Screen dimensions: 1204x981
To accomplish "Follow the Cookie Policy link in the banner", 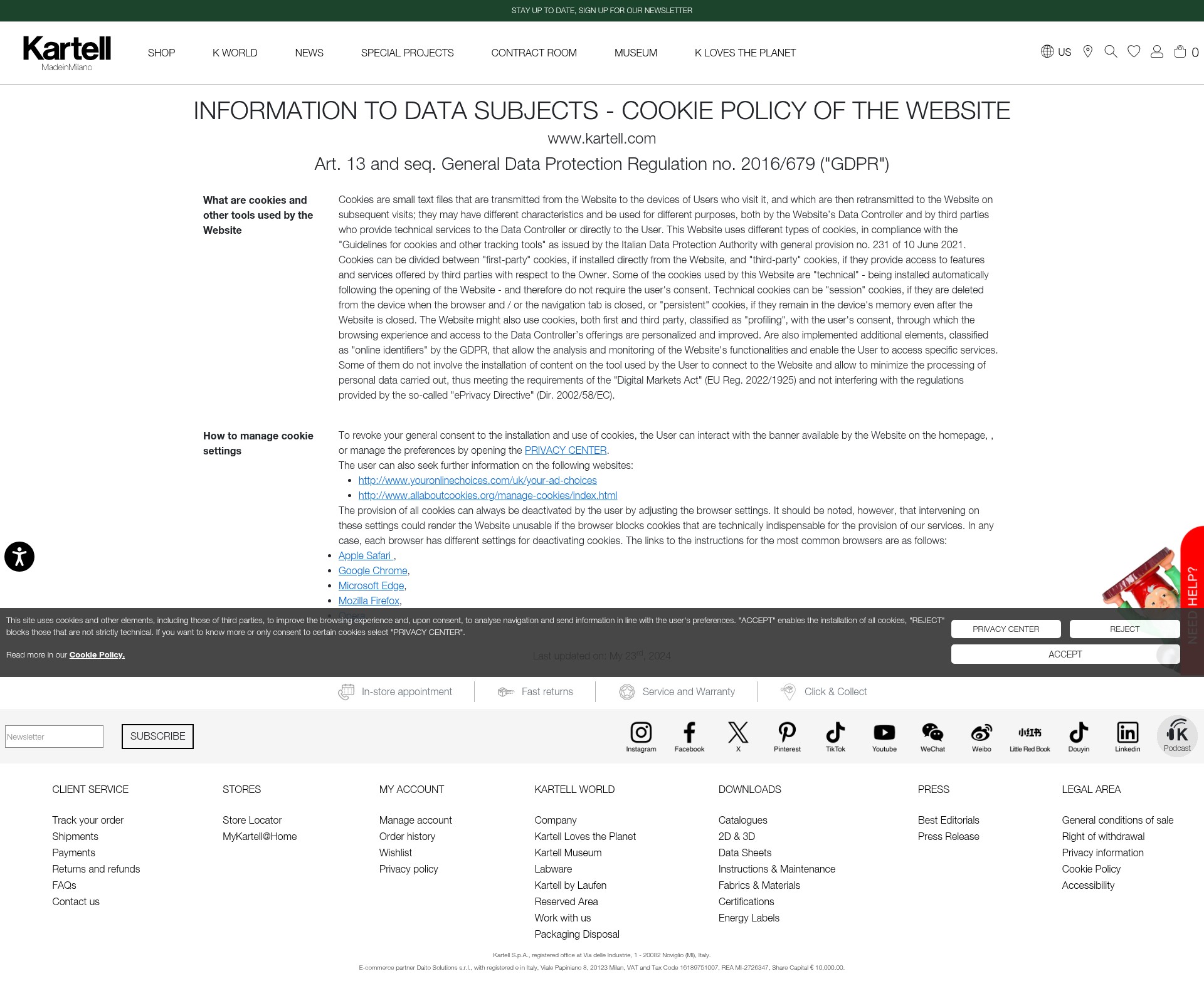I will 97,655.
